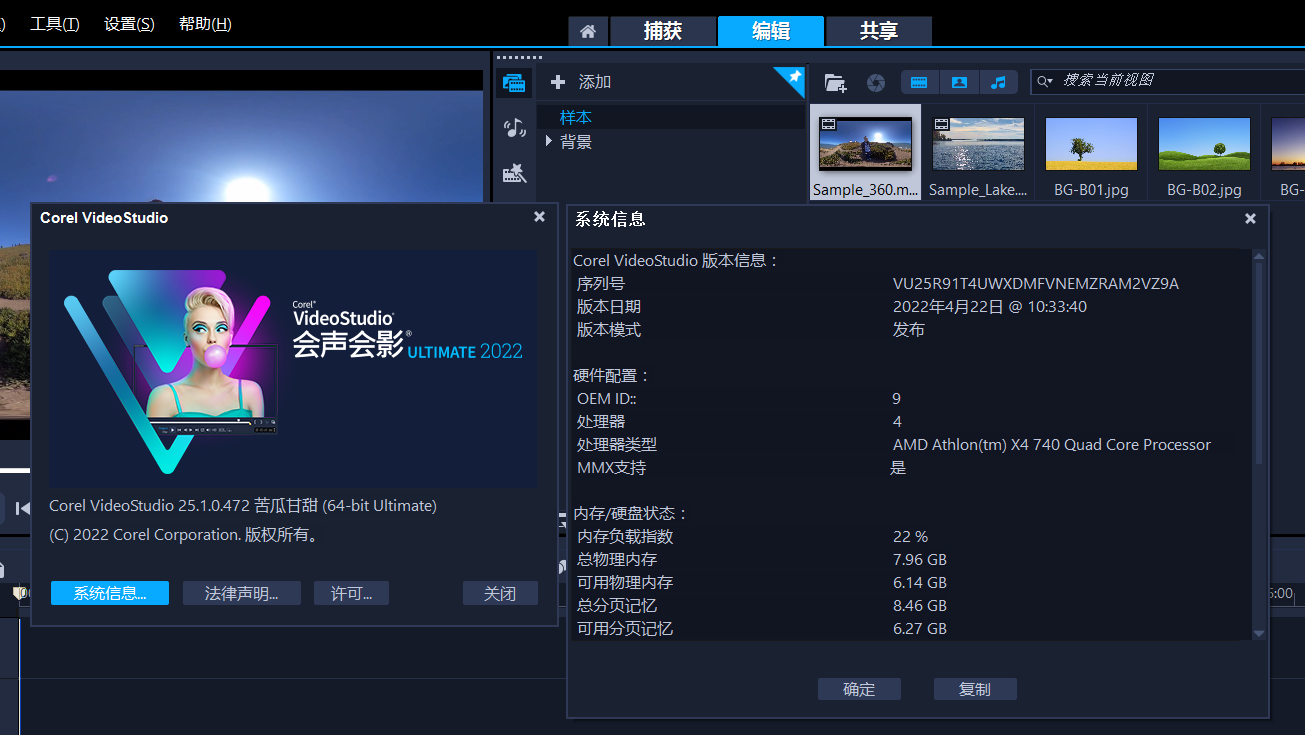Click the VideoStudio Ultimate 2022 splash image

(x=294, y=368)
